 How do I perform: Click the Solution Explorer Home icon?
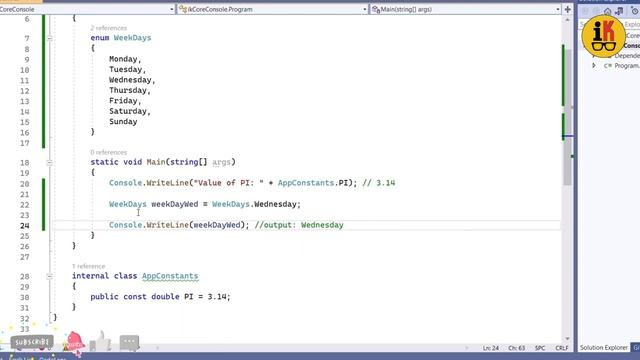608,11
